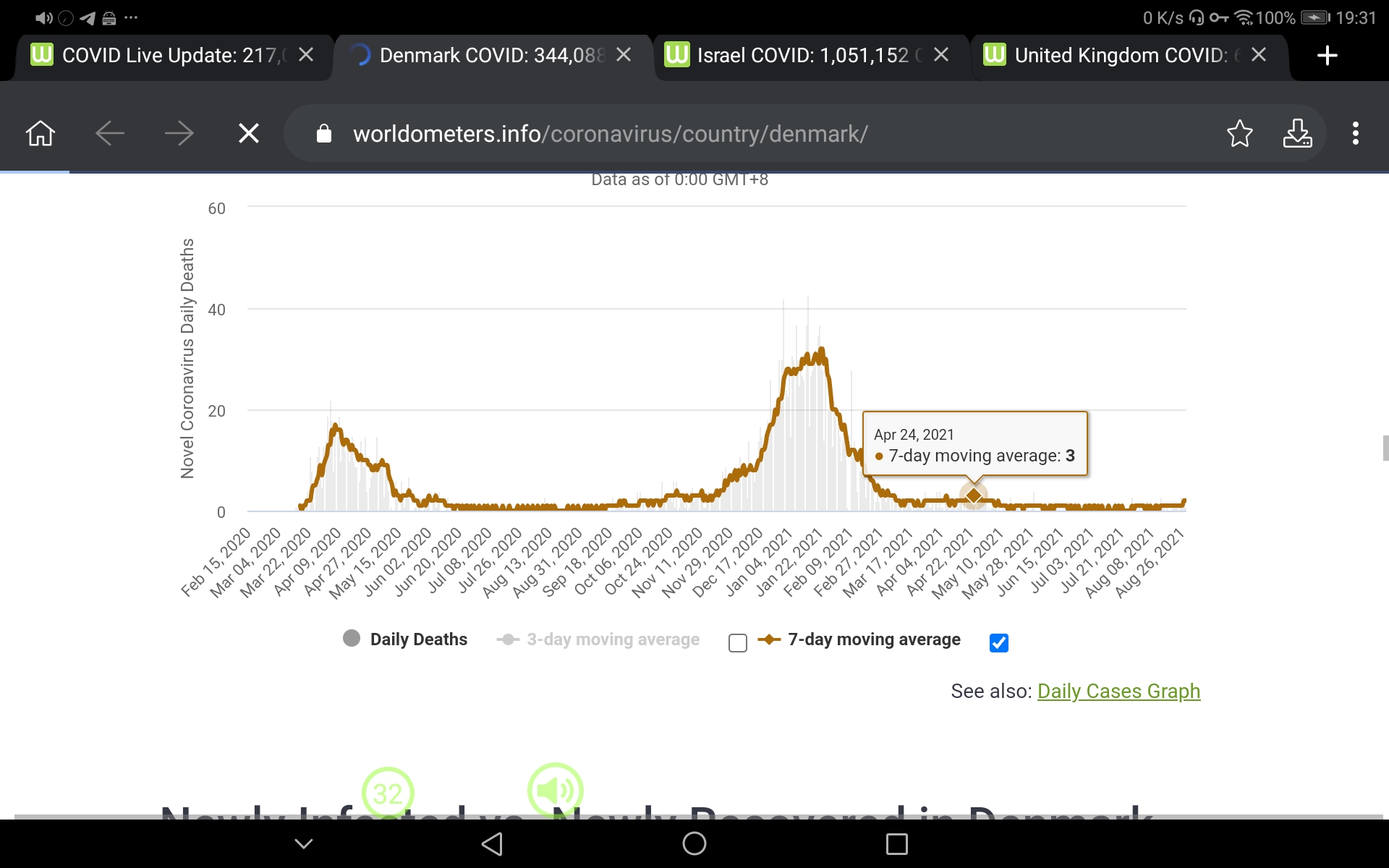
Task: Tap the green 32 circle badge
Action: click(388, 793)
